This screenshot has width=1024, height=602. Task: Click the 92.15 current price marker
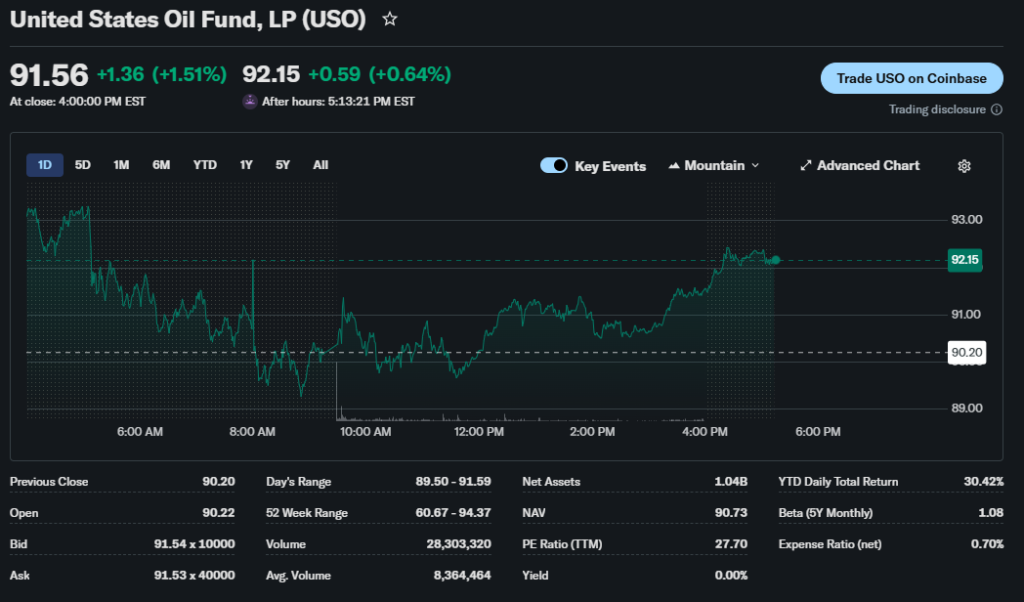[x=964, y=260]
